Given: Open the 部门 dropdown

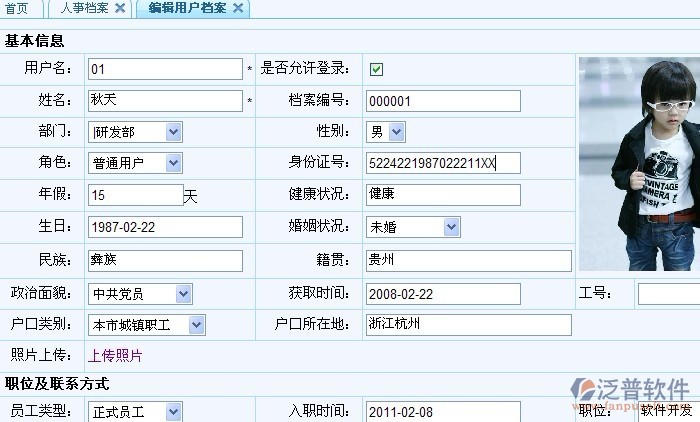Looking at the screenshot, I should pos(174,132).
